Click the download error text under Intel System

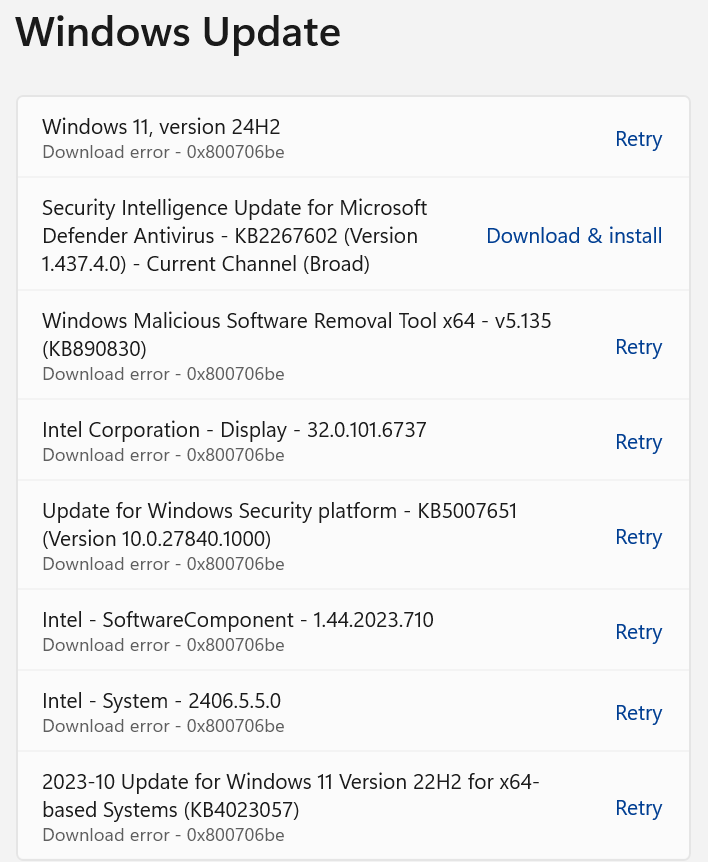coord(163,726)
